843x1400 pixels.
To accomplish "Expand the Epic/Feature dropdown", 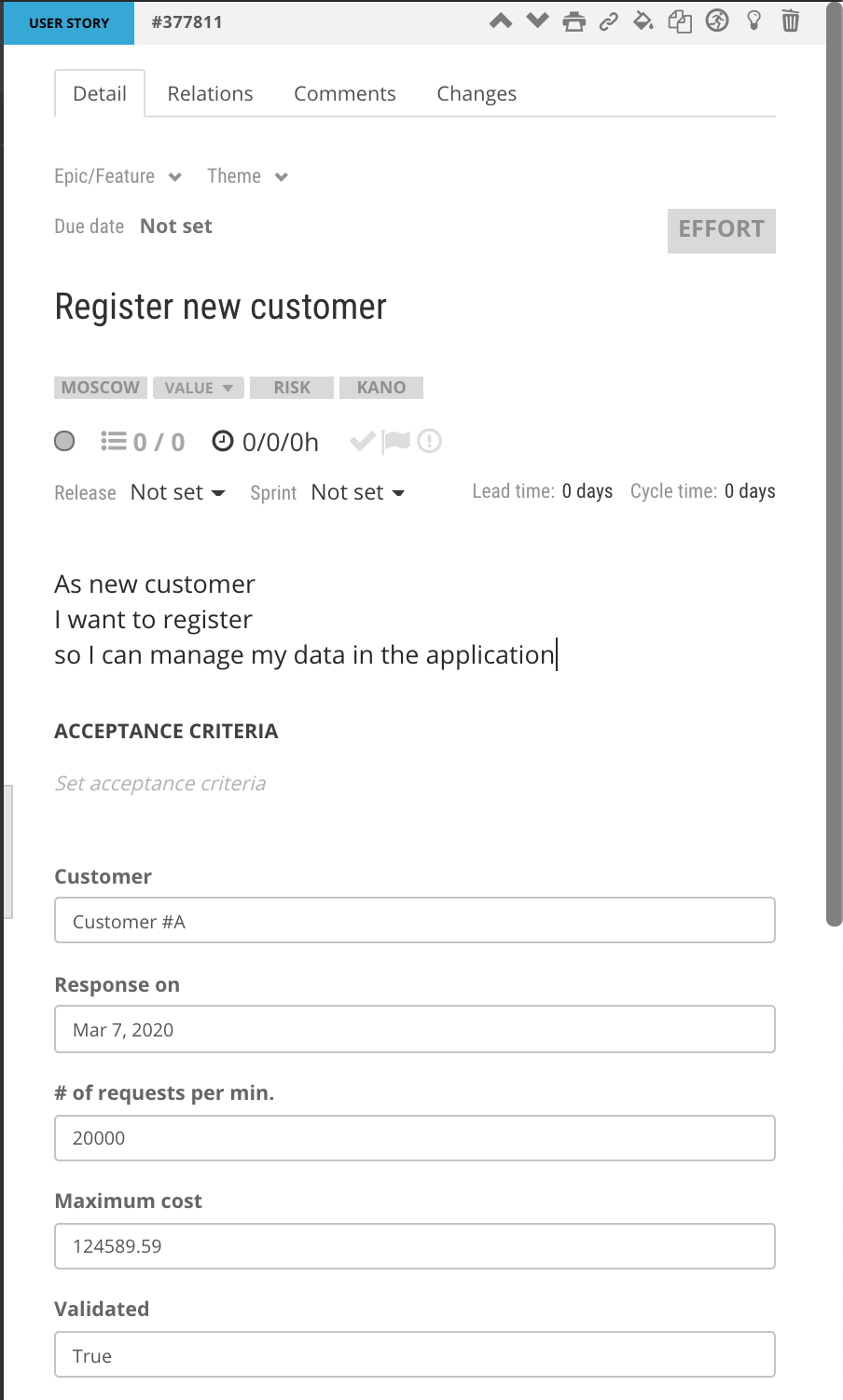I will 118,176.
